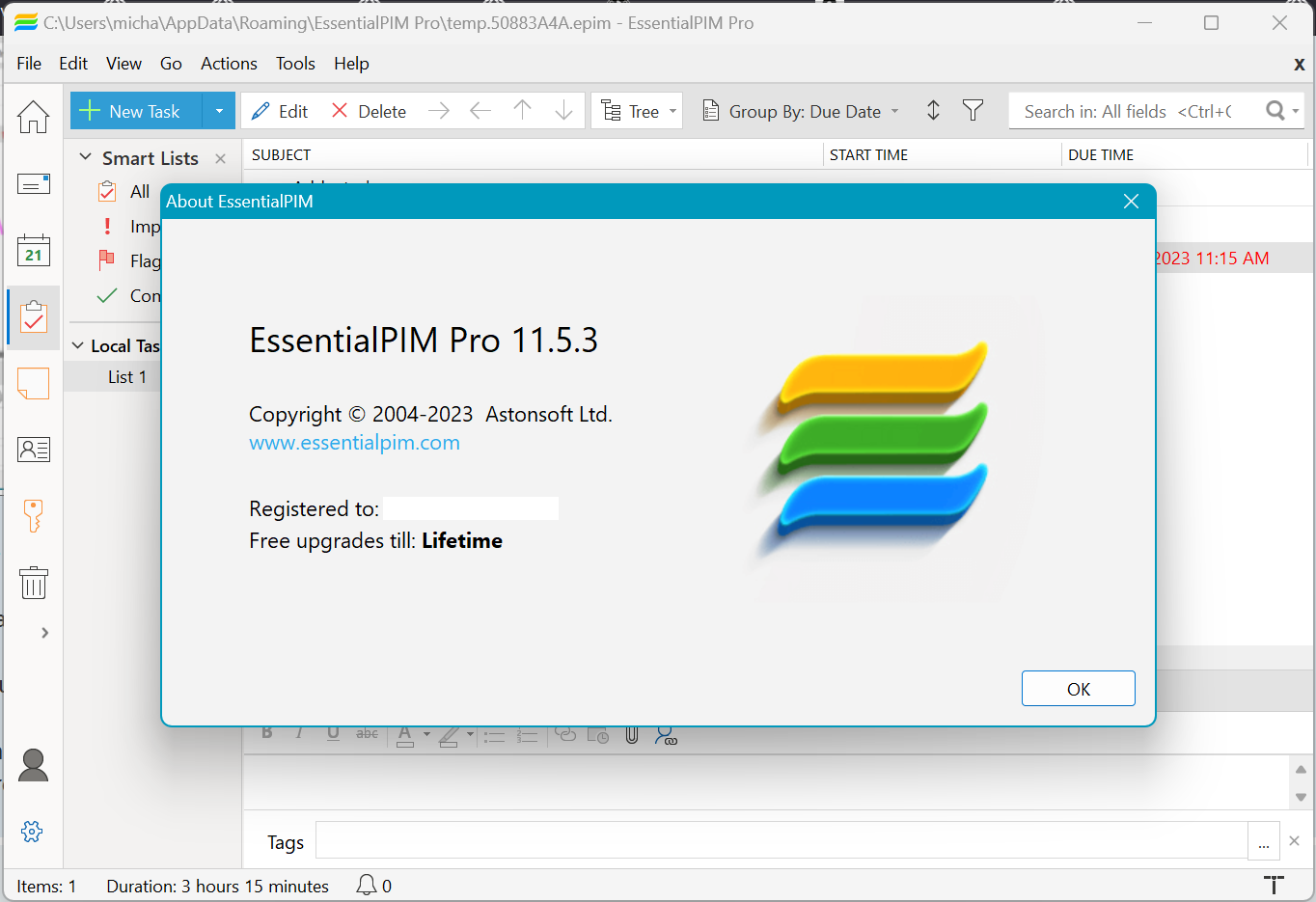Click the user account icon in sidebar

33,765
